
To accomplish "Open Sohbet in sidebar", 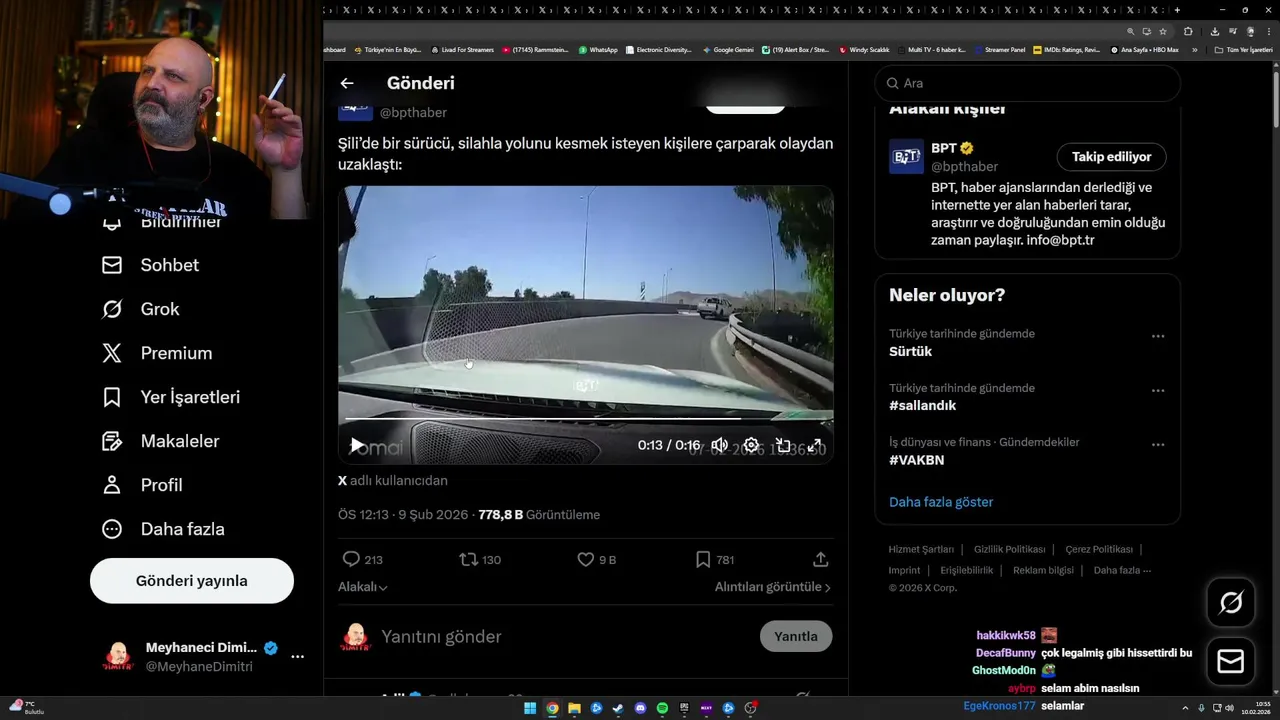I will 150,265.
